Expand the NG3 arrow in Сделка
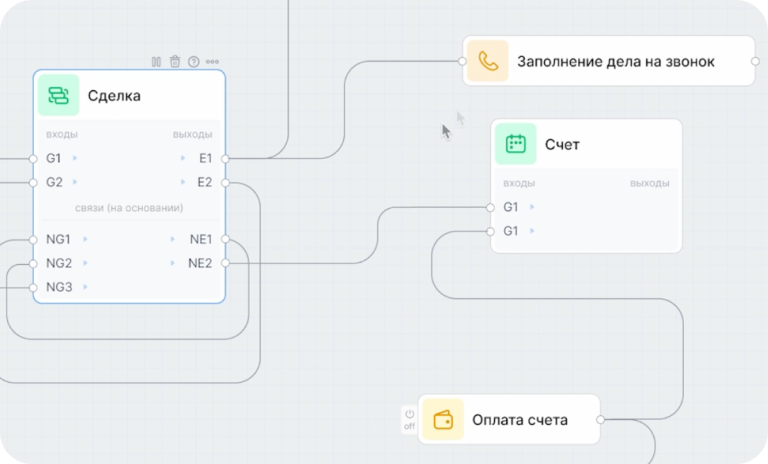This screenshot has height=464, width=768. (85, 287)
